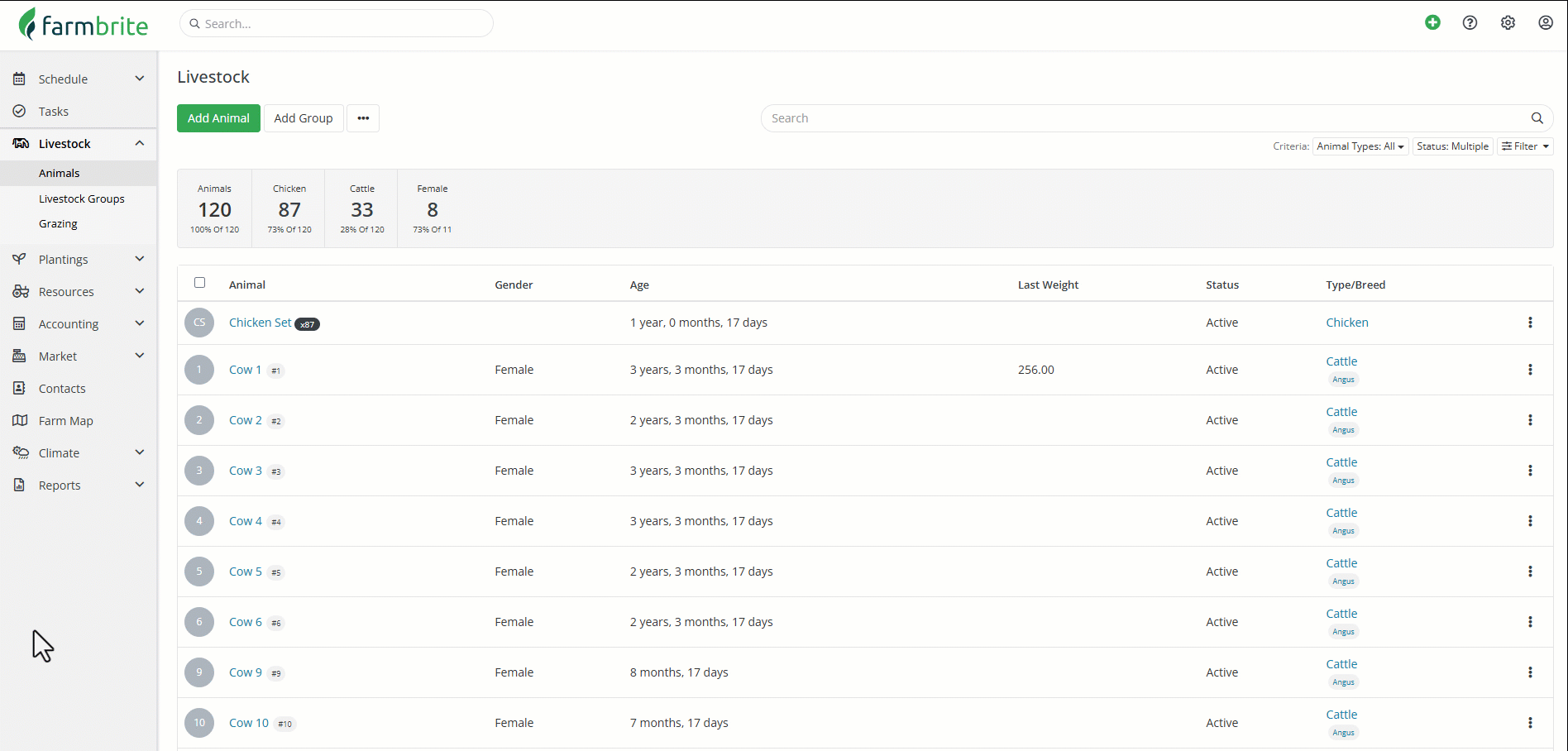
Task: Click the Angus breed tag in Cow 5 row
Action: click(1343, 581)
